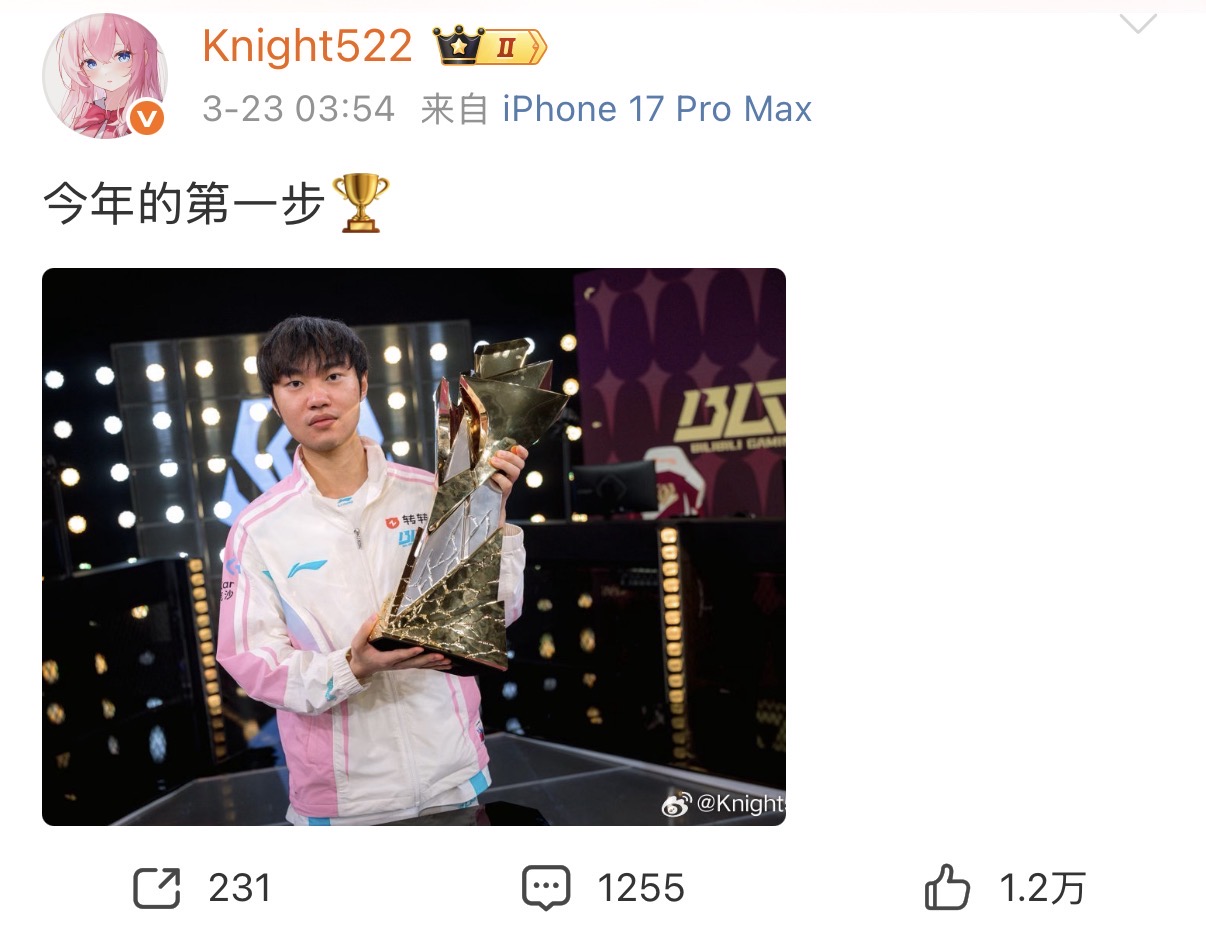Click the Weibo logo in photo watermark
Image resolution: width=1206 pixels, height=943 pixels.
tap(677, 803)
